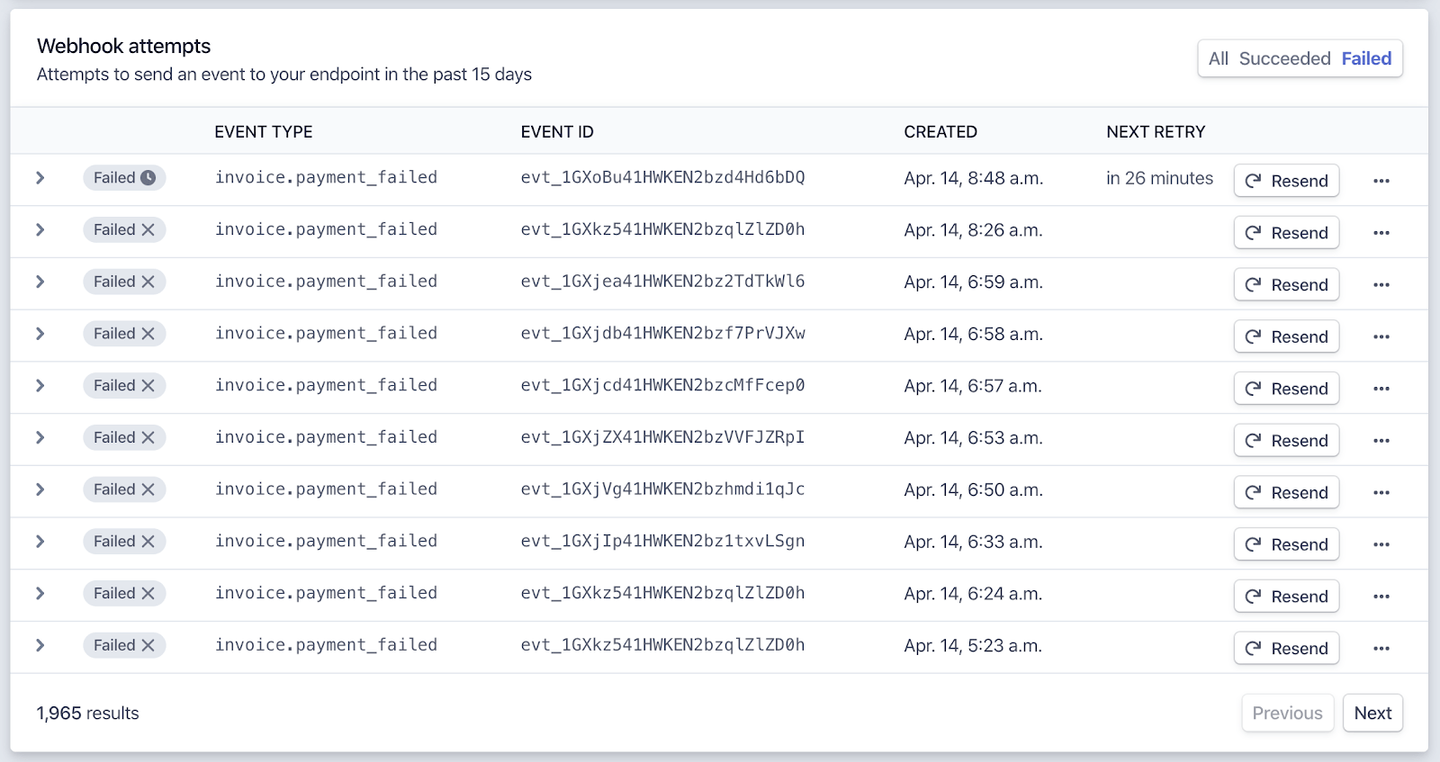Open overflow menu for the 6:50 a.m. attempt
1440x762 pixels.
(1382, 492)
